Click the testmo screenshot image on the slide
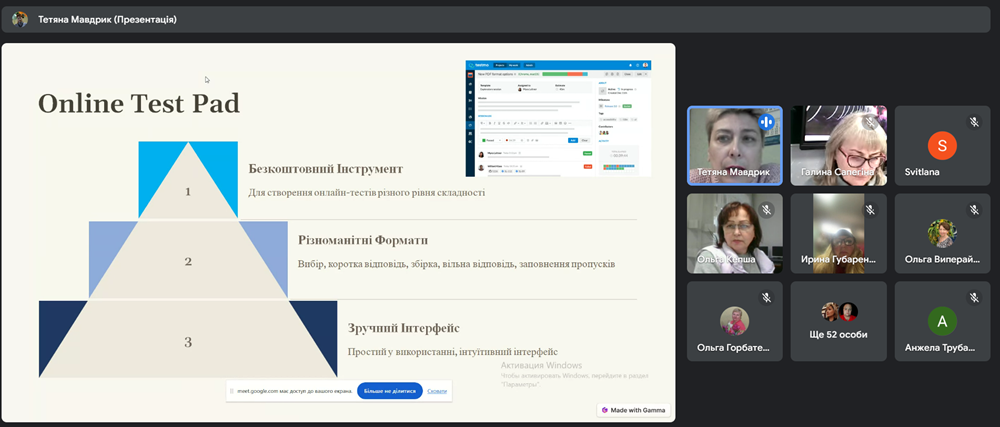Image resolution: width=1000 pixels, height=427 pixels. (558, 118)
